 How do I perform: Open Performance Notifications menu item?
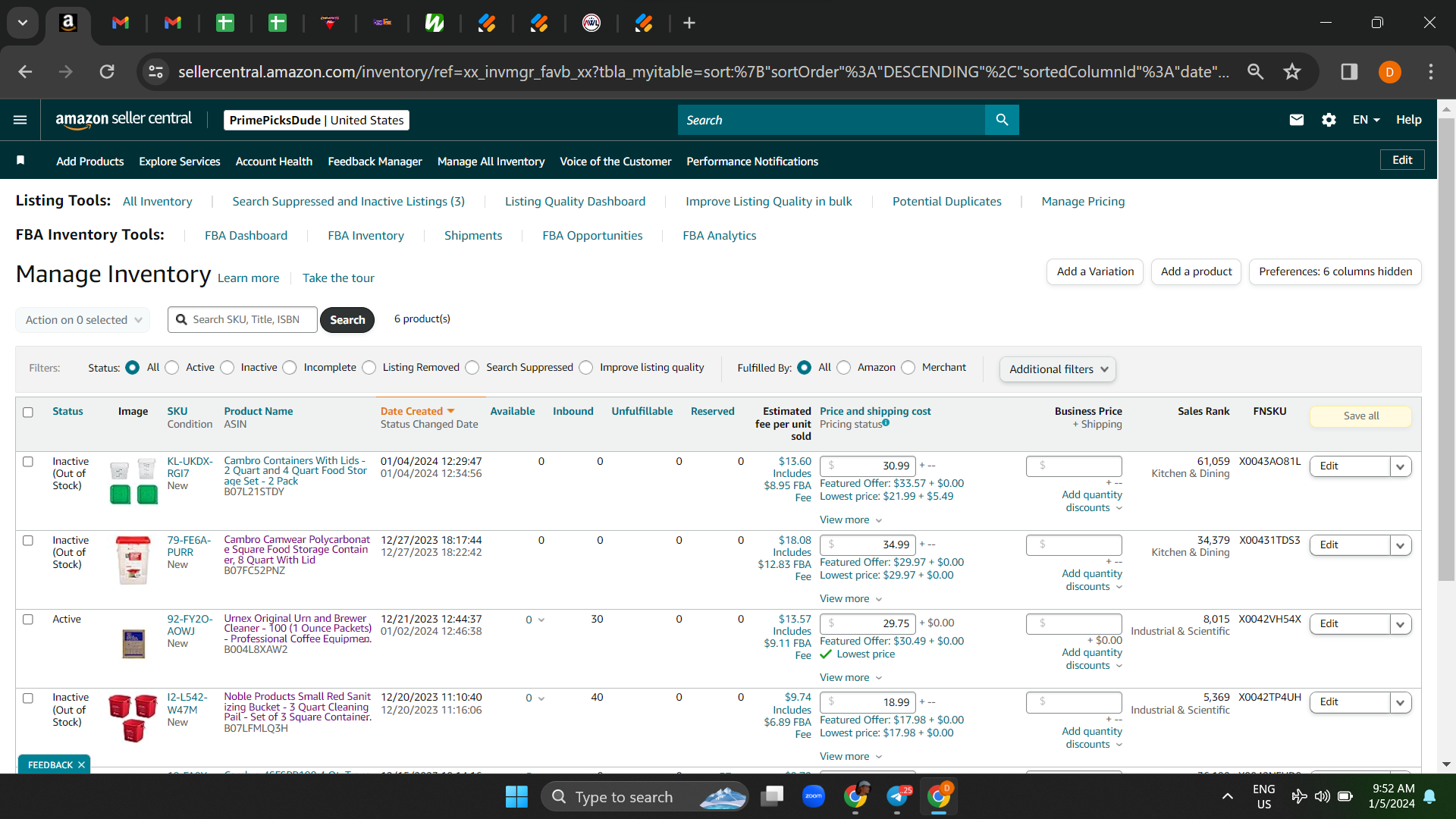coord(752,162)
